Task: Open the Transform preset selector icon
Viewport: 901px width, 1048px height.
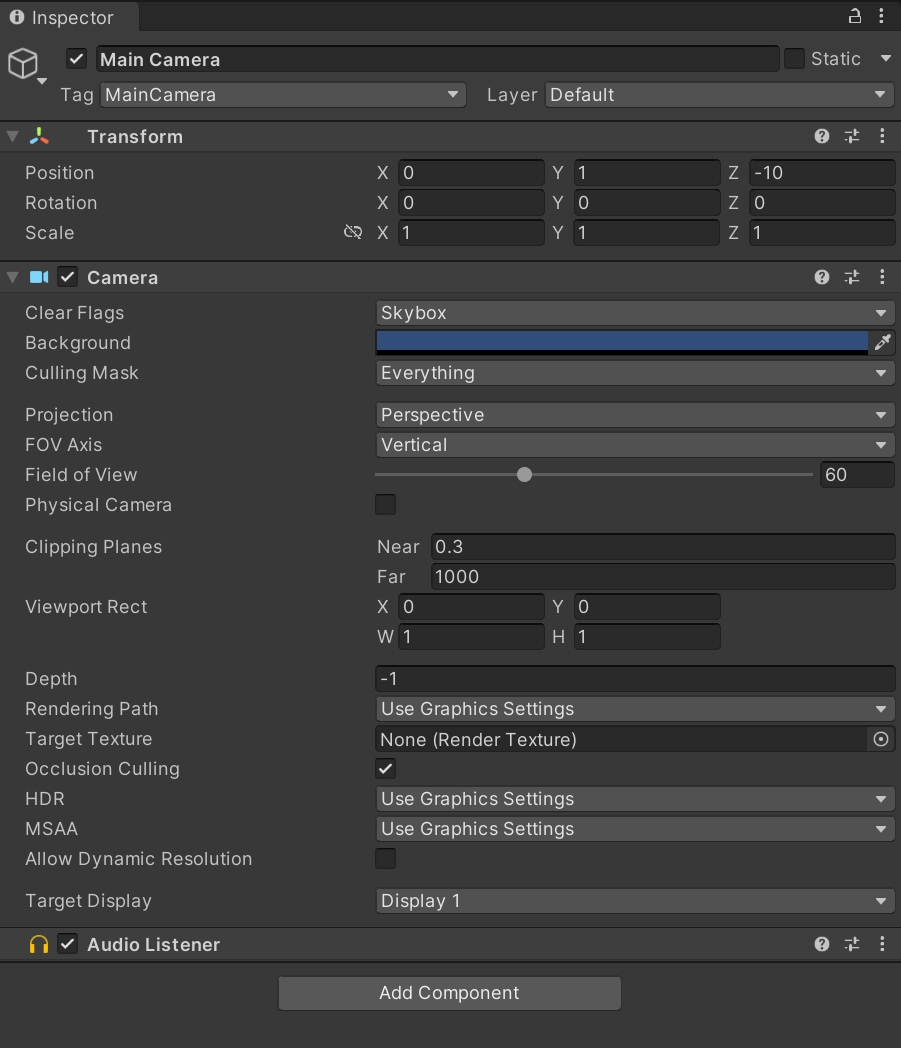Action: [x=852, y=136]
